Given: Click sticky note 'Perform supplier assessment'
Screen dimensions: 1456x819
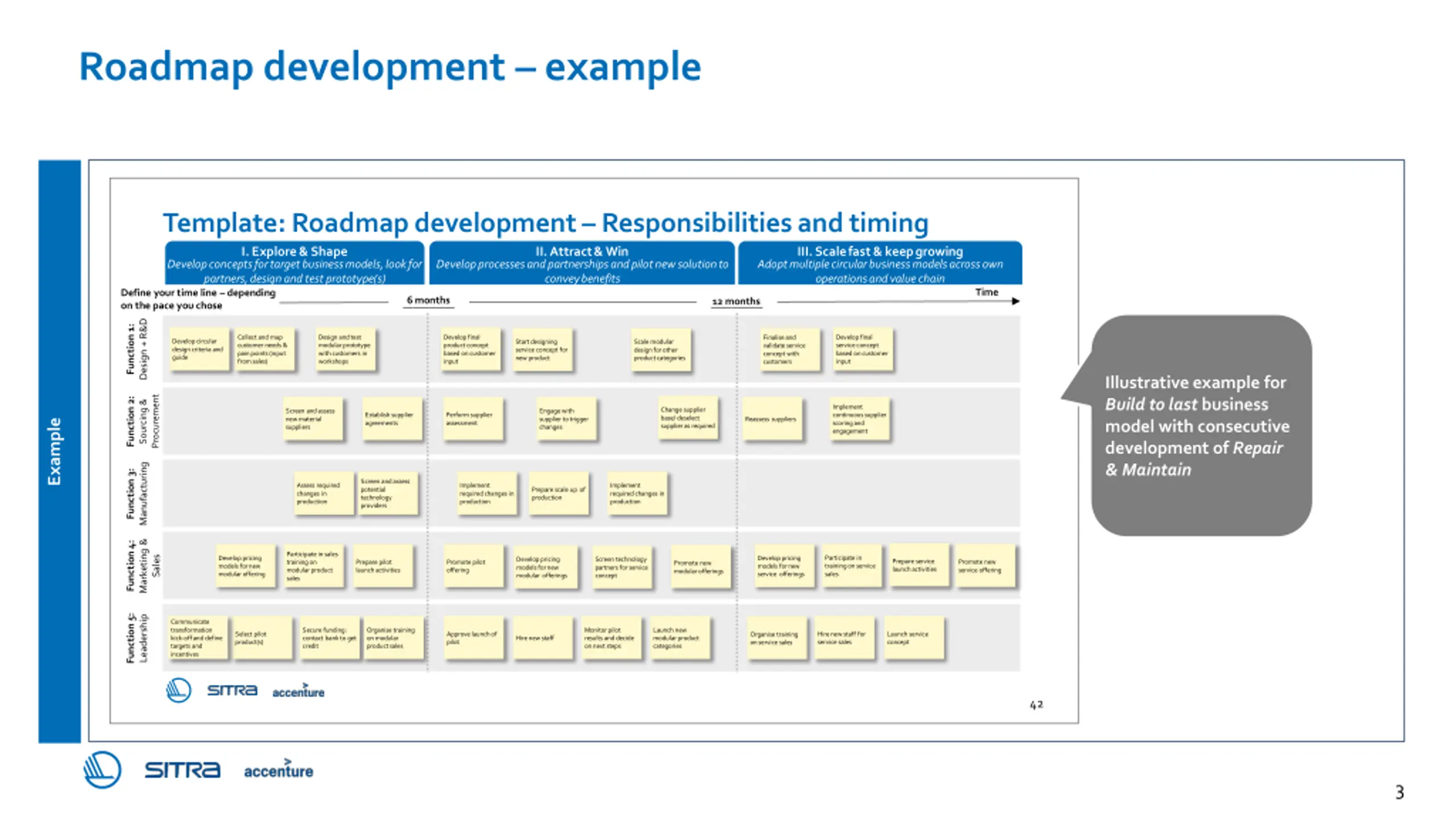Looking at the screenshot, I should (x=473, y=419).
